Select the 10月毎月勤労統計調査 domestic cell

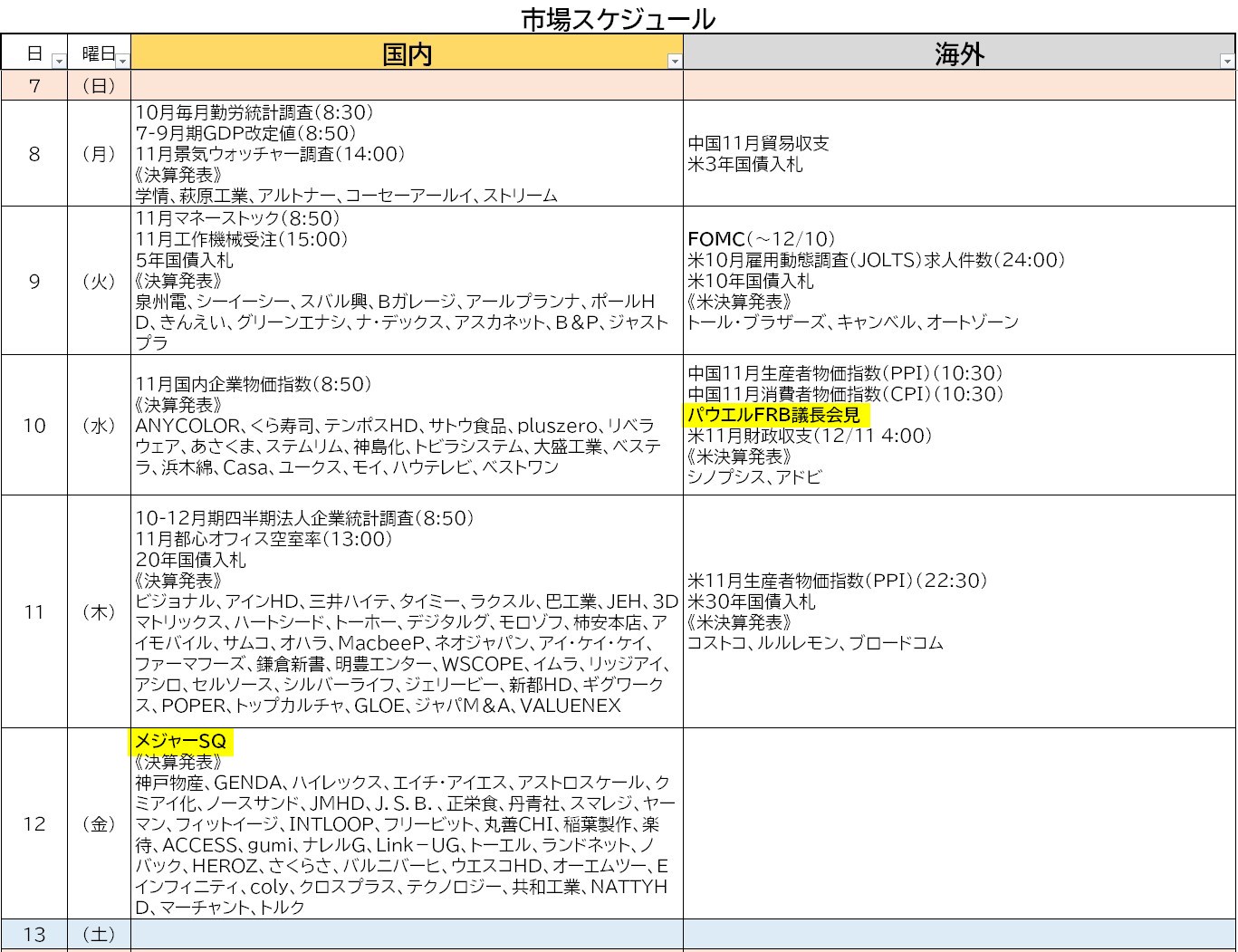[254, 112]
